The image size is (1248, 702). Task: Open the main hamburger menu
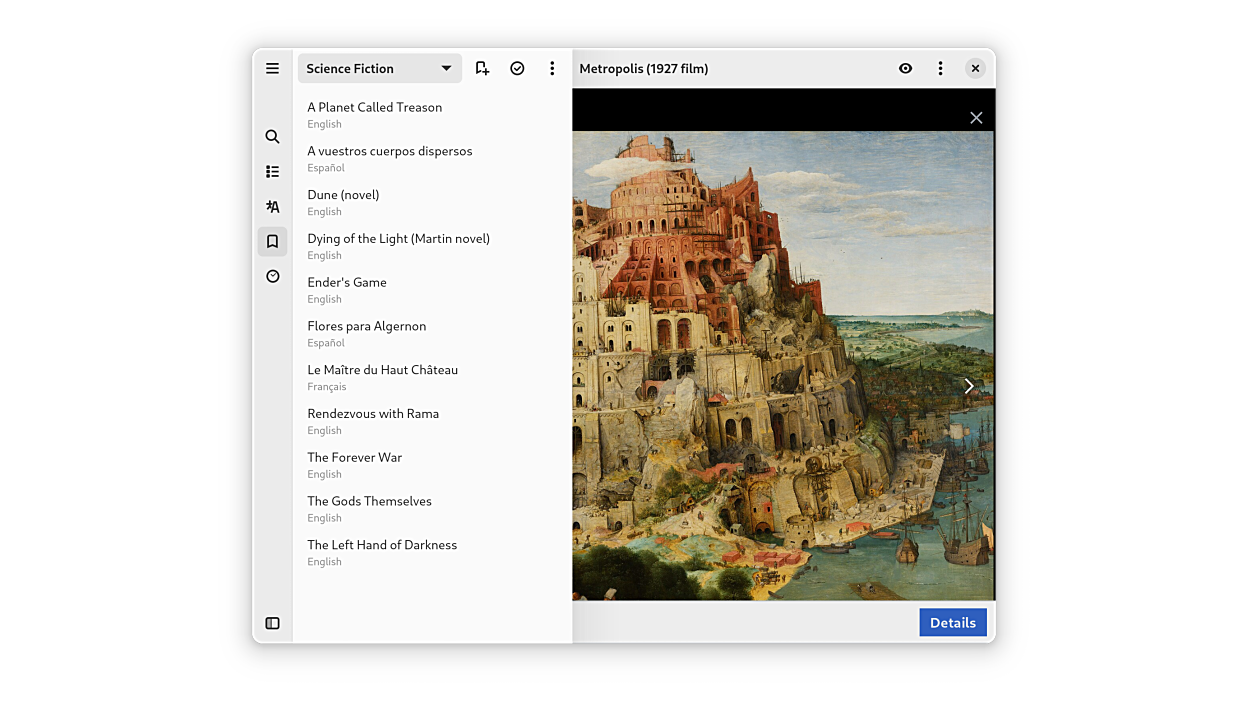click(x=272, y=68)
